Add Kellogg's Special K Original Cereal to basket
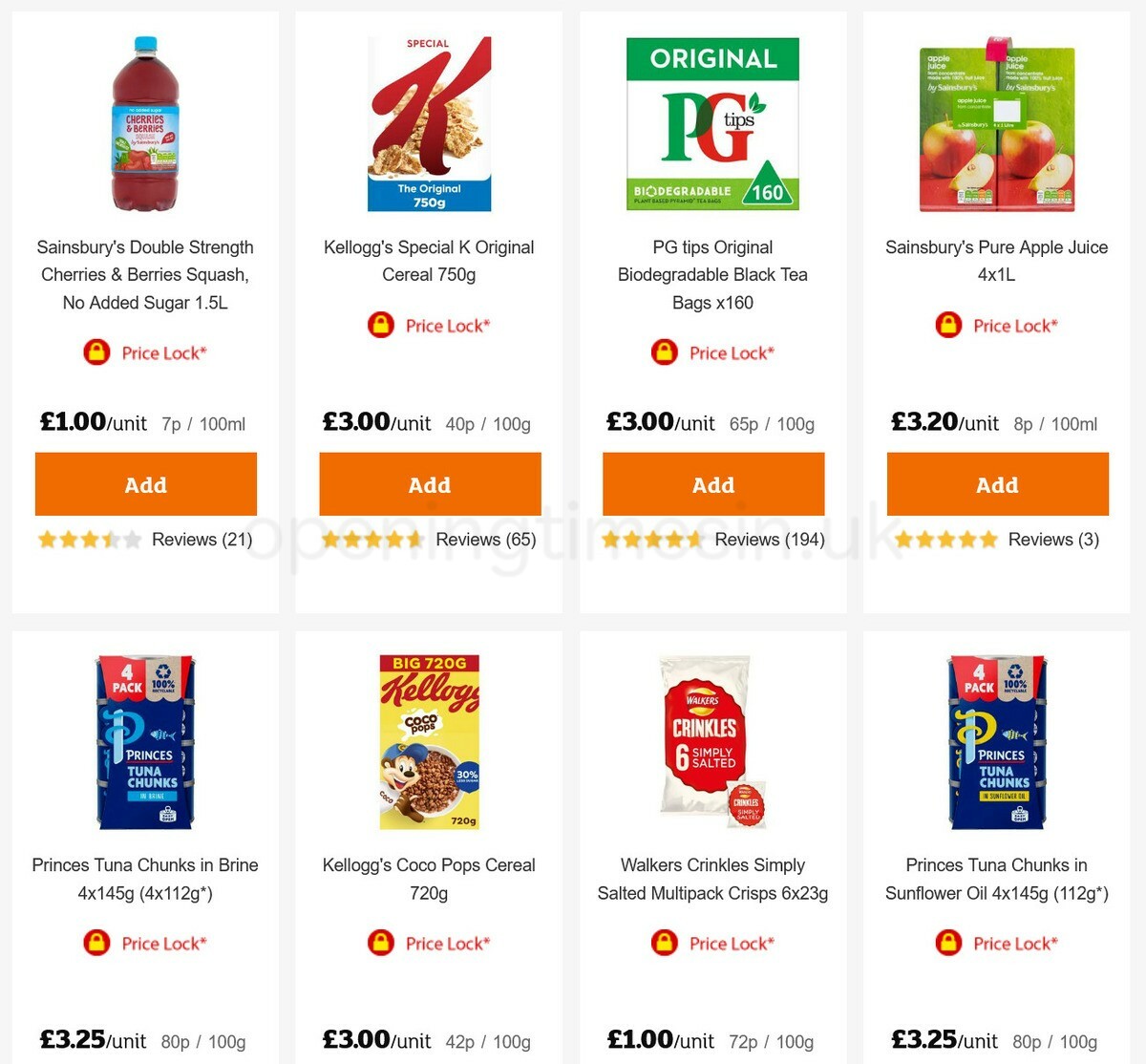Image resolution: width=1146 pixels, height=1064 pixels. pos(429,484)
